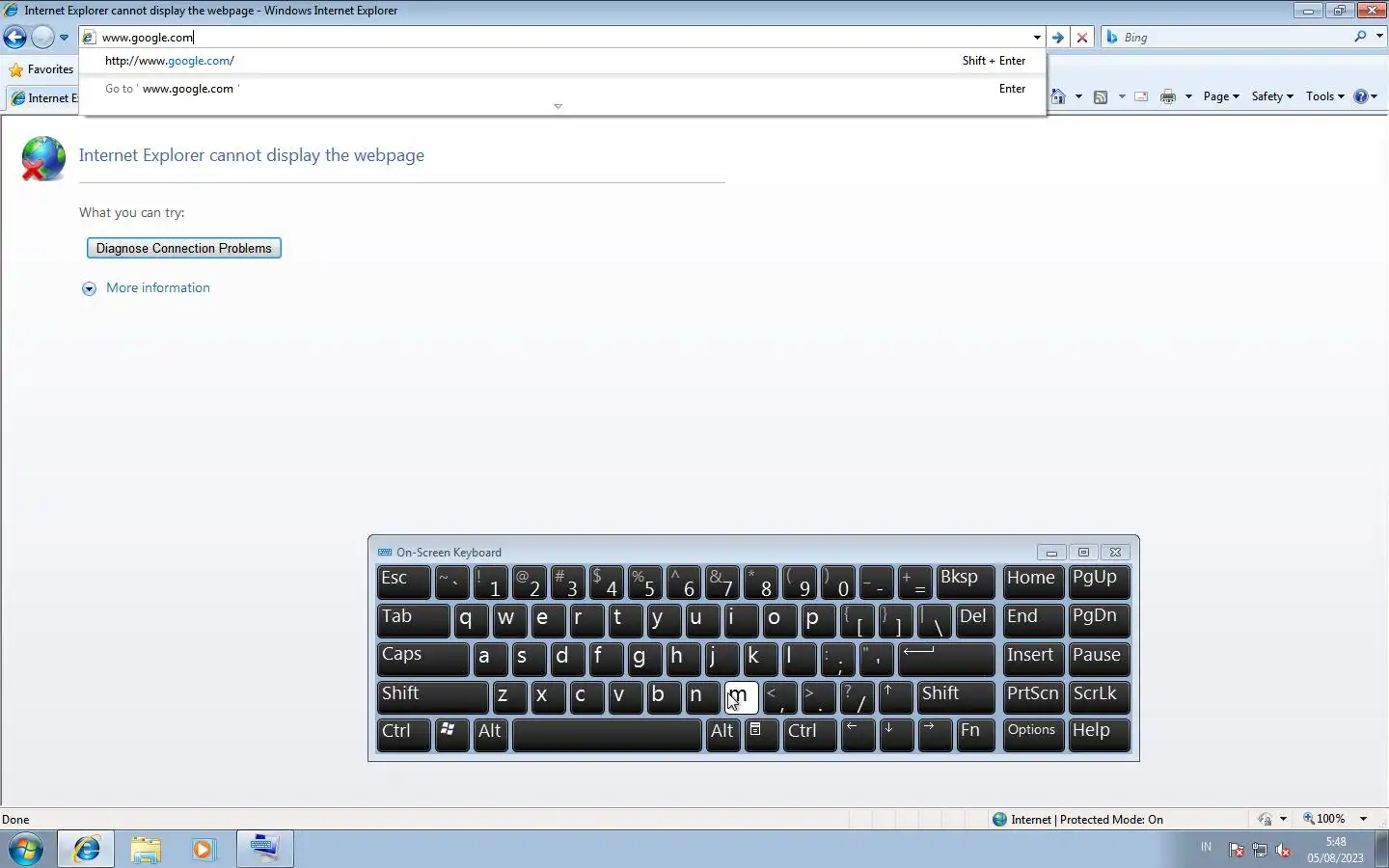Click the red Stop loading X icon
1389x868 pixels.
(x=1082, y=38)
